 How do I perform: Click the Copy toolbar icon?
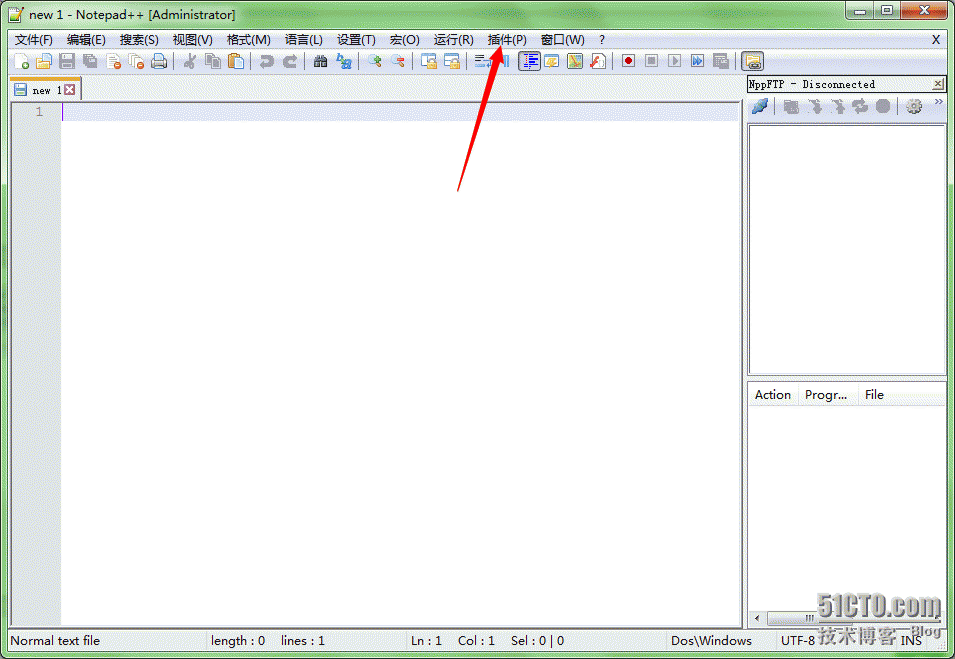(213, 62)
